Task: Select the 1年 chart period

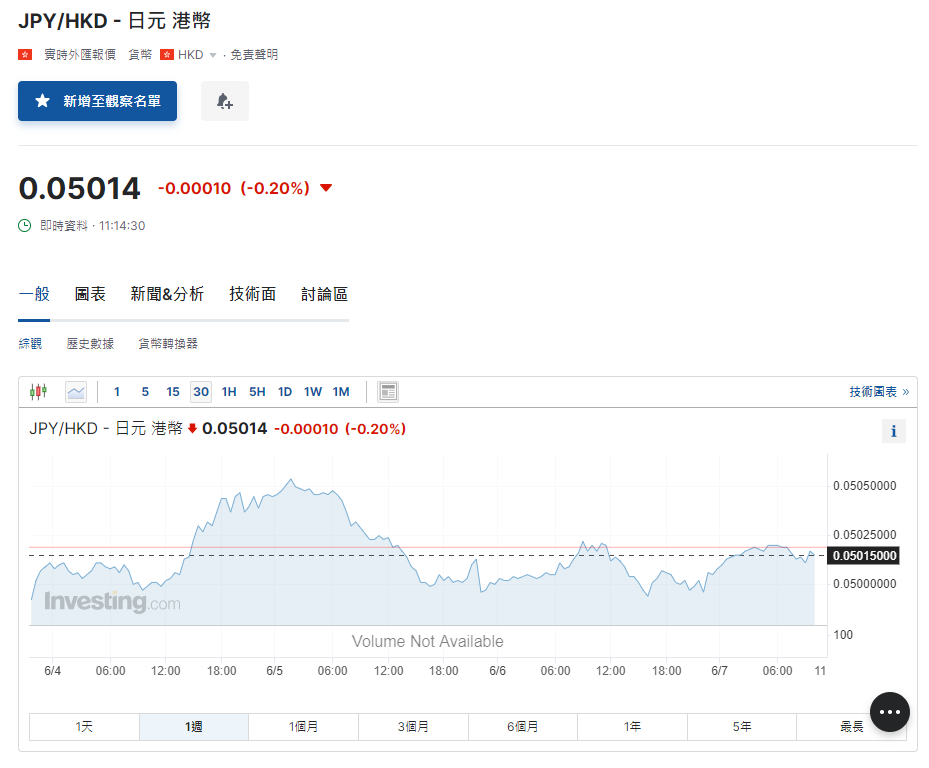Action: coord(632,726)
